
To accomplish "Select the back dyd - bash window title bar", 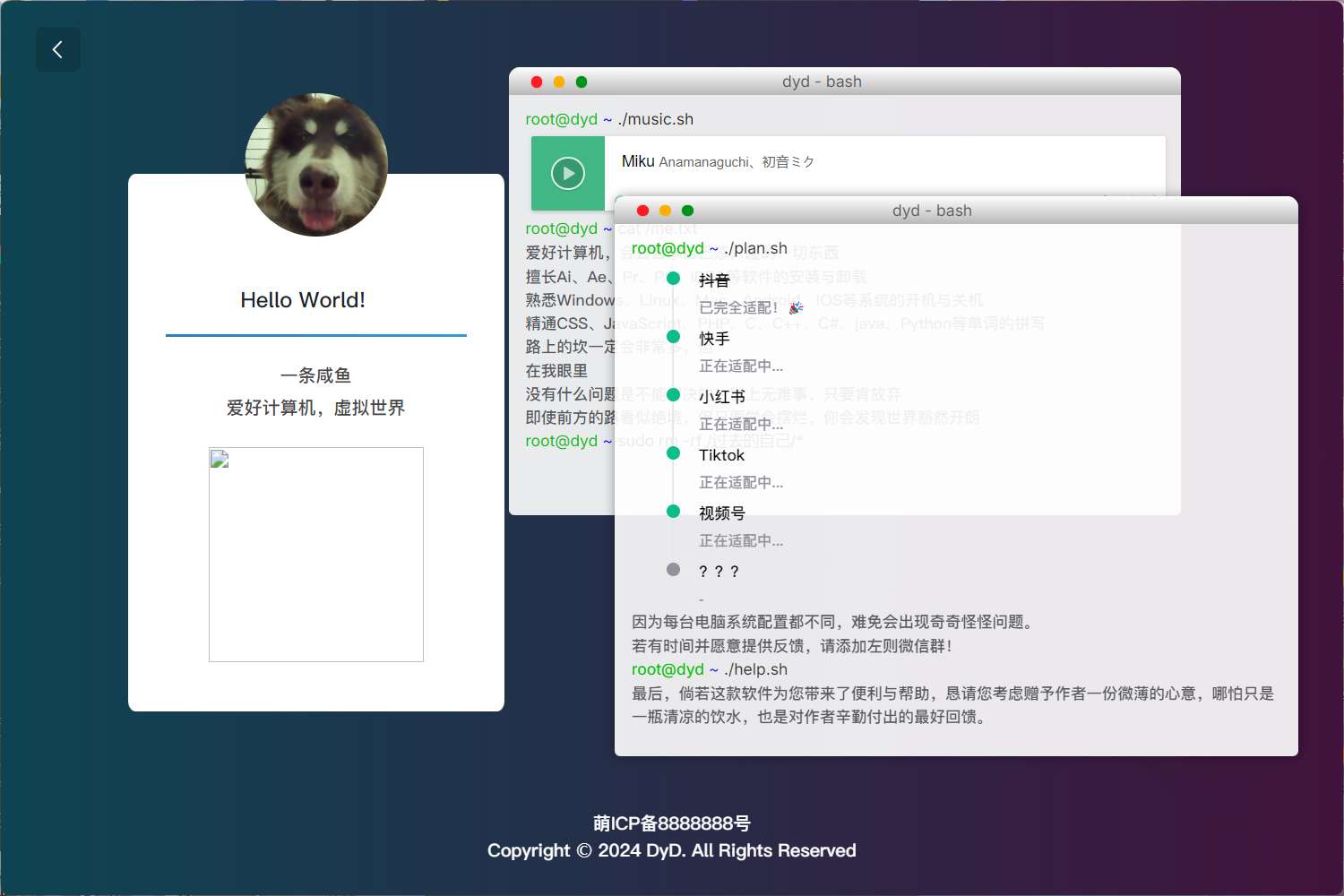I will (822, 82).
